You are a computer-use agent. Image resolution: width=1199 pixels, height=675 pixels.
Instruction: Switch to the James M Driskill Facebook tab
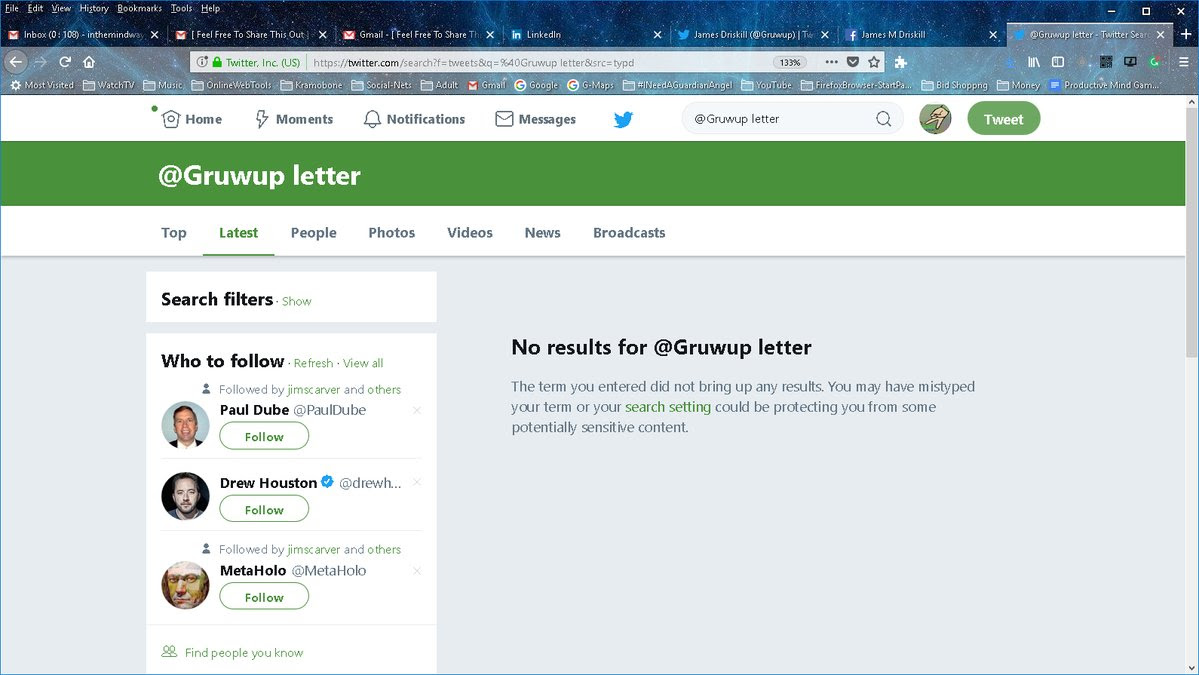[921, 34]
